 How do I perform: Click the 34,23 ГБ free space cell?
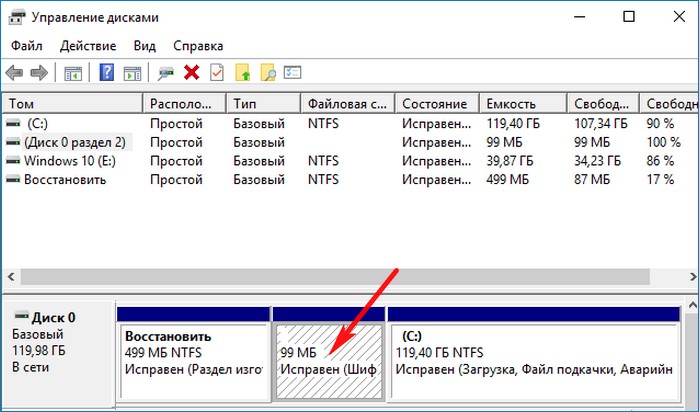(597, 161)
